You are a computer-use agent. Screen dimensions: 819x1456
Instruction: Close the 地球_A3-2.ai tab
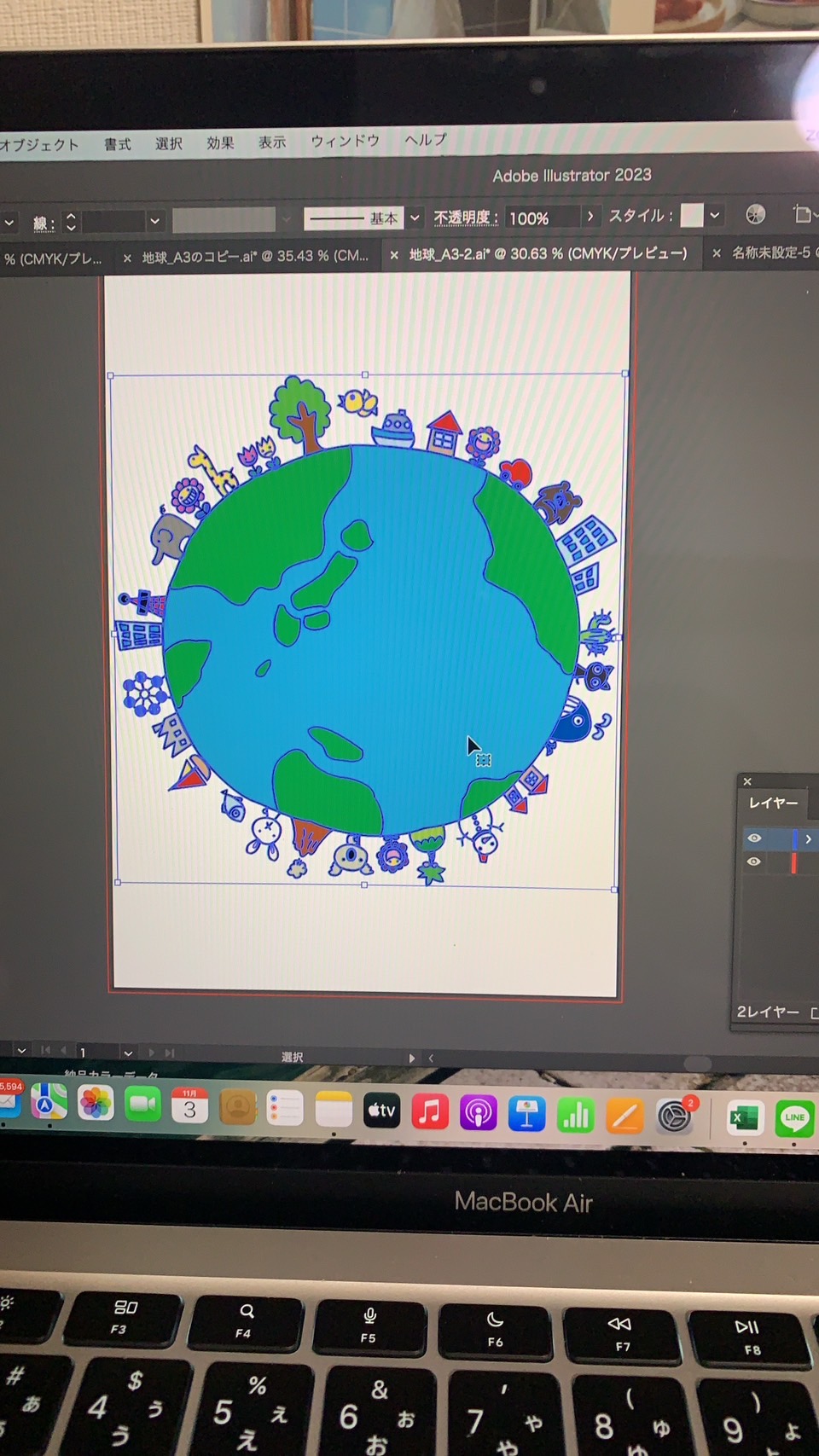click(394, 255)
